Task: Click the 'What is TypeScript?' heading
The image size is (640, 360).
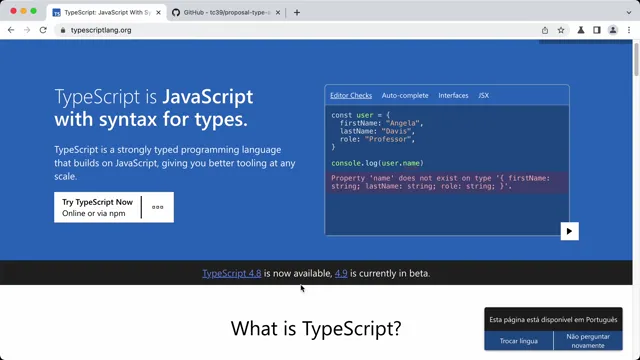Action: (316, 328)
